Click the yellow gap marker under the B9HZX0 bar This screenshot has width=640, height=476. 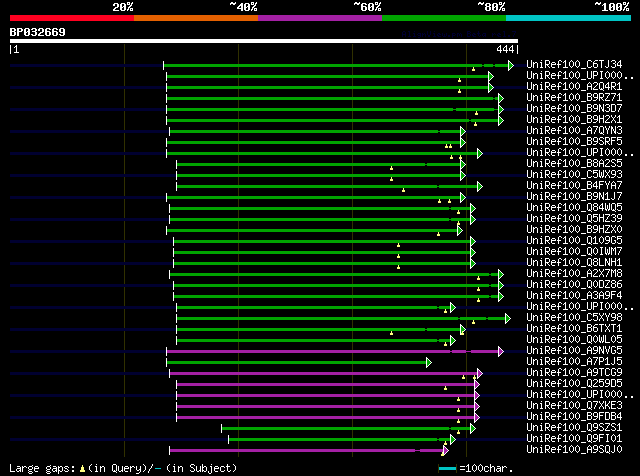coord(438,234)
